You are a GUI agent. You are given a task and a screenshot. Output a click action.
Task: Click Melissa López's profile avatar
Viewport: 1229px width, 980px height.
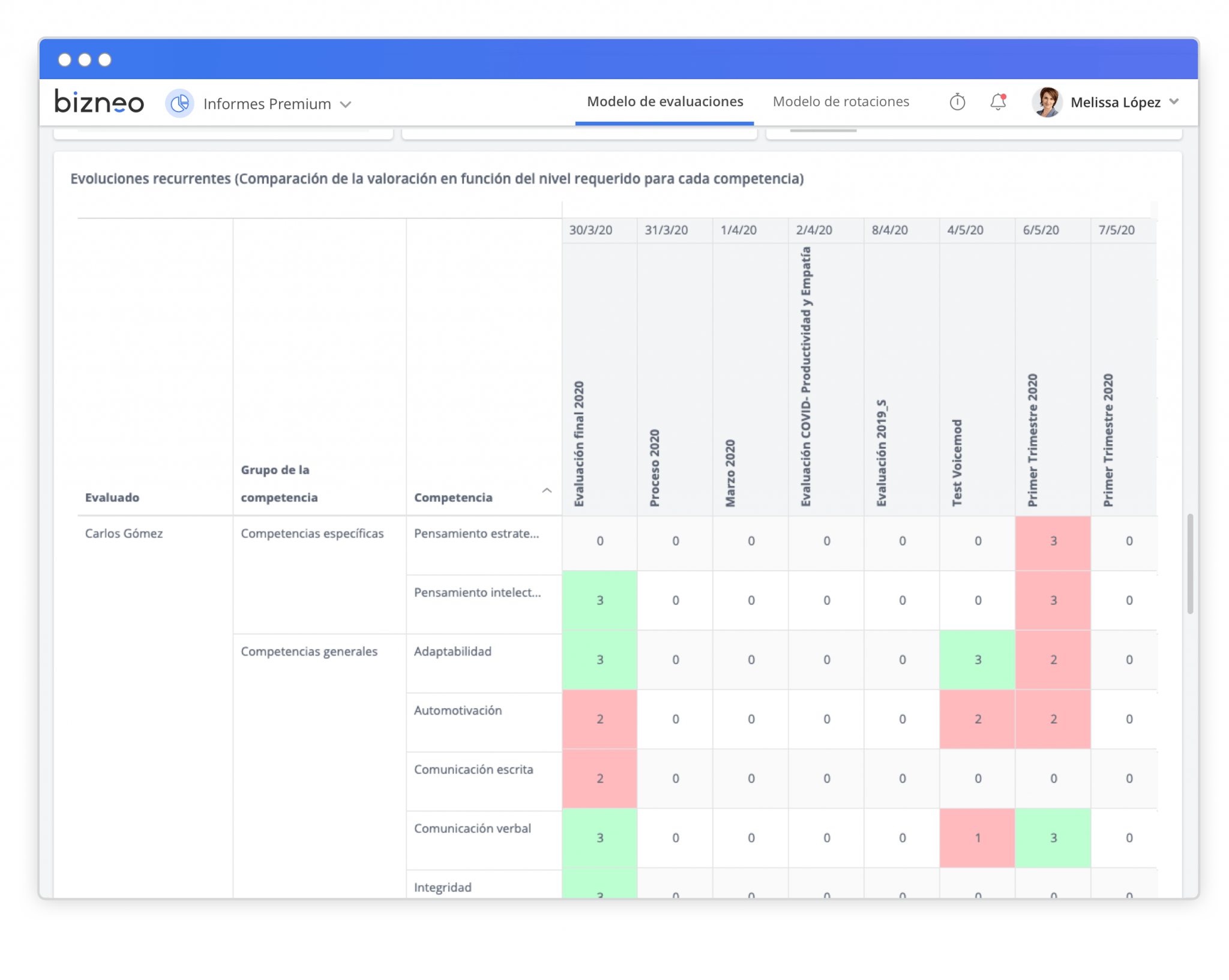click(x=1048, y=102)
